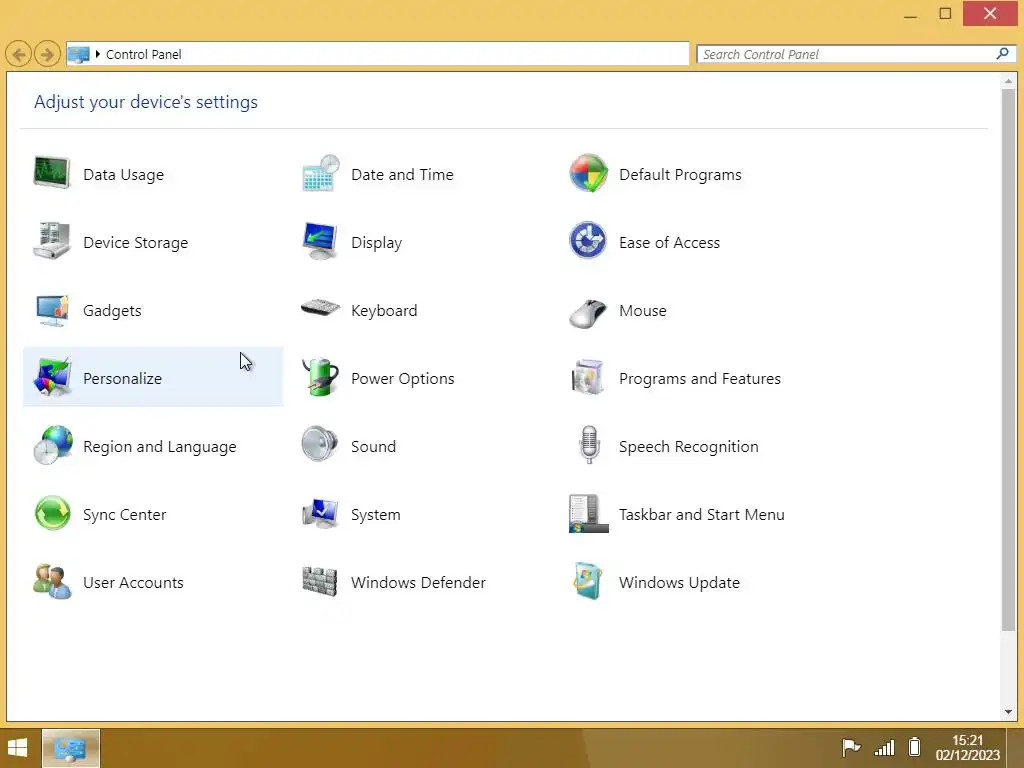This screenshot has width=1024, height=768.
Task: Select the Power Options label
Action: tap(402, 379)
